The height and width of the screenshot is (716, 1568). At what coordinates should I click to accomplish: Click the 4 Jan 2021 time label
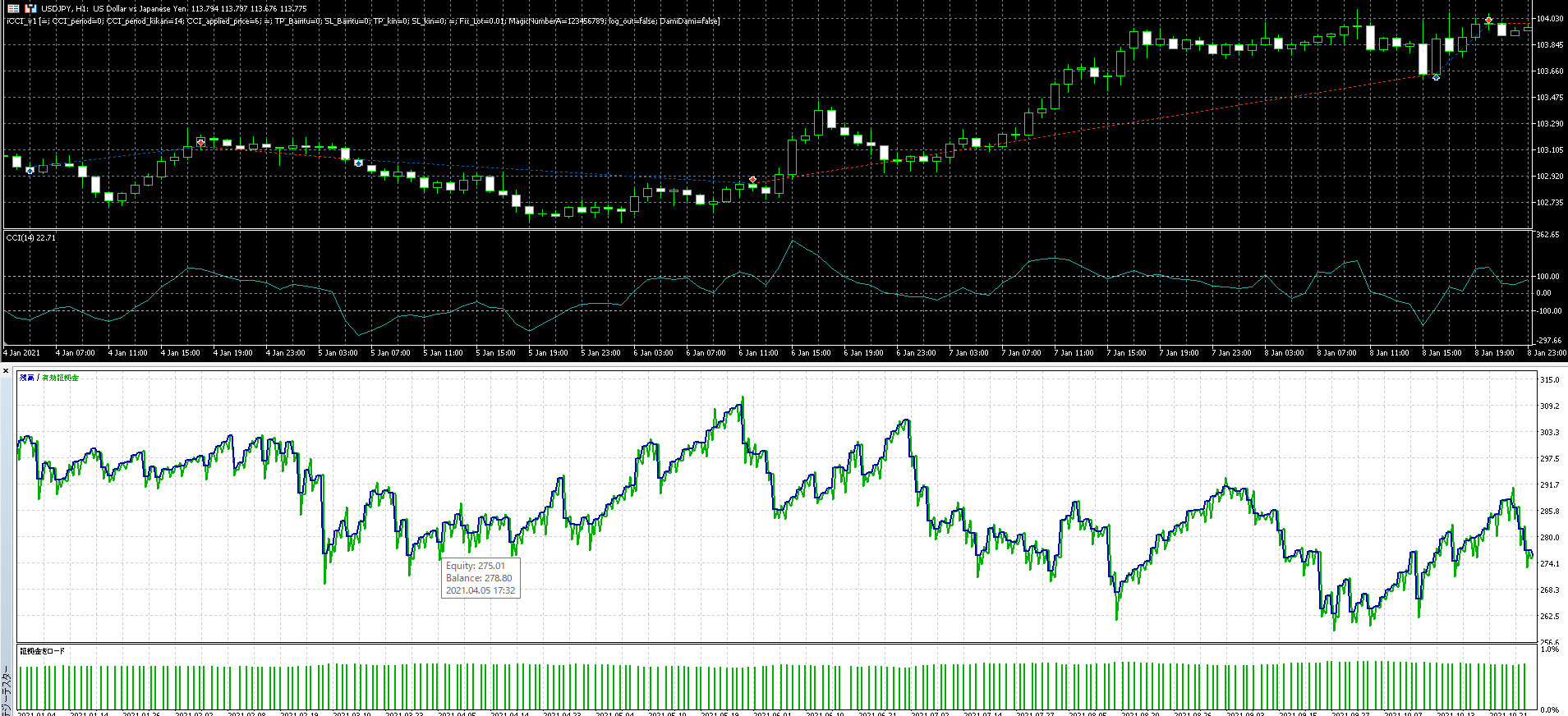[22, 353]
